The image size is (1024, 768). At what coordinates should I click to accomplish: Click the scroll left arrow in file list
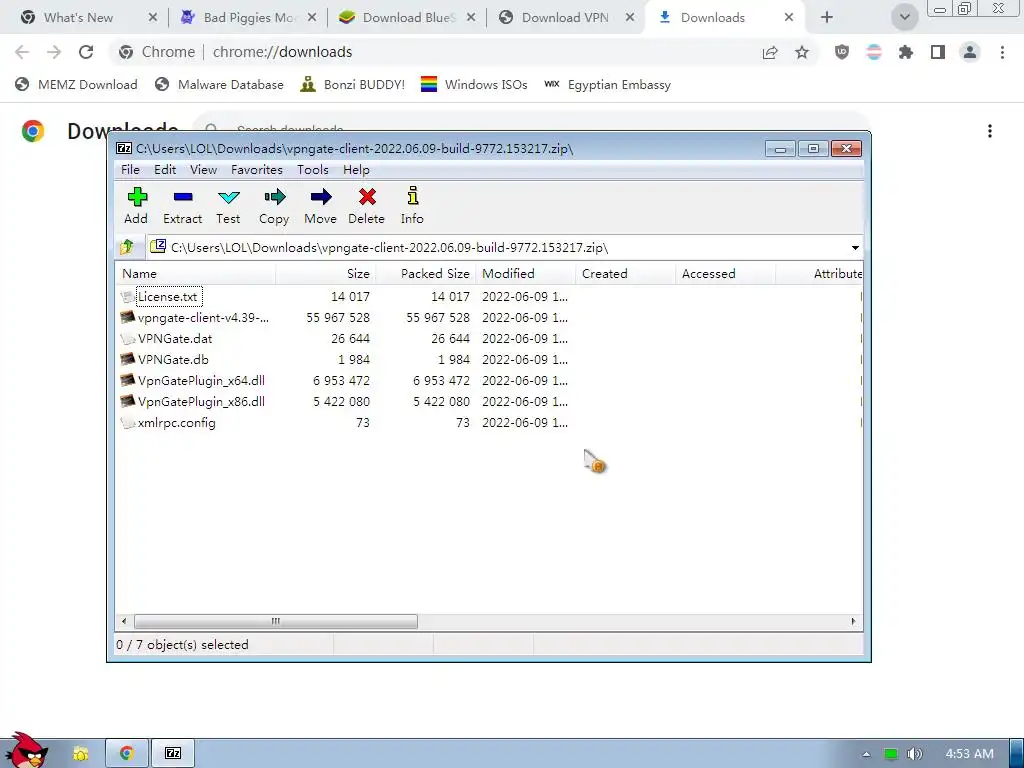(125, 621)
